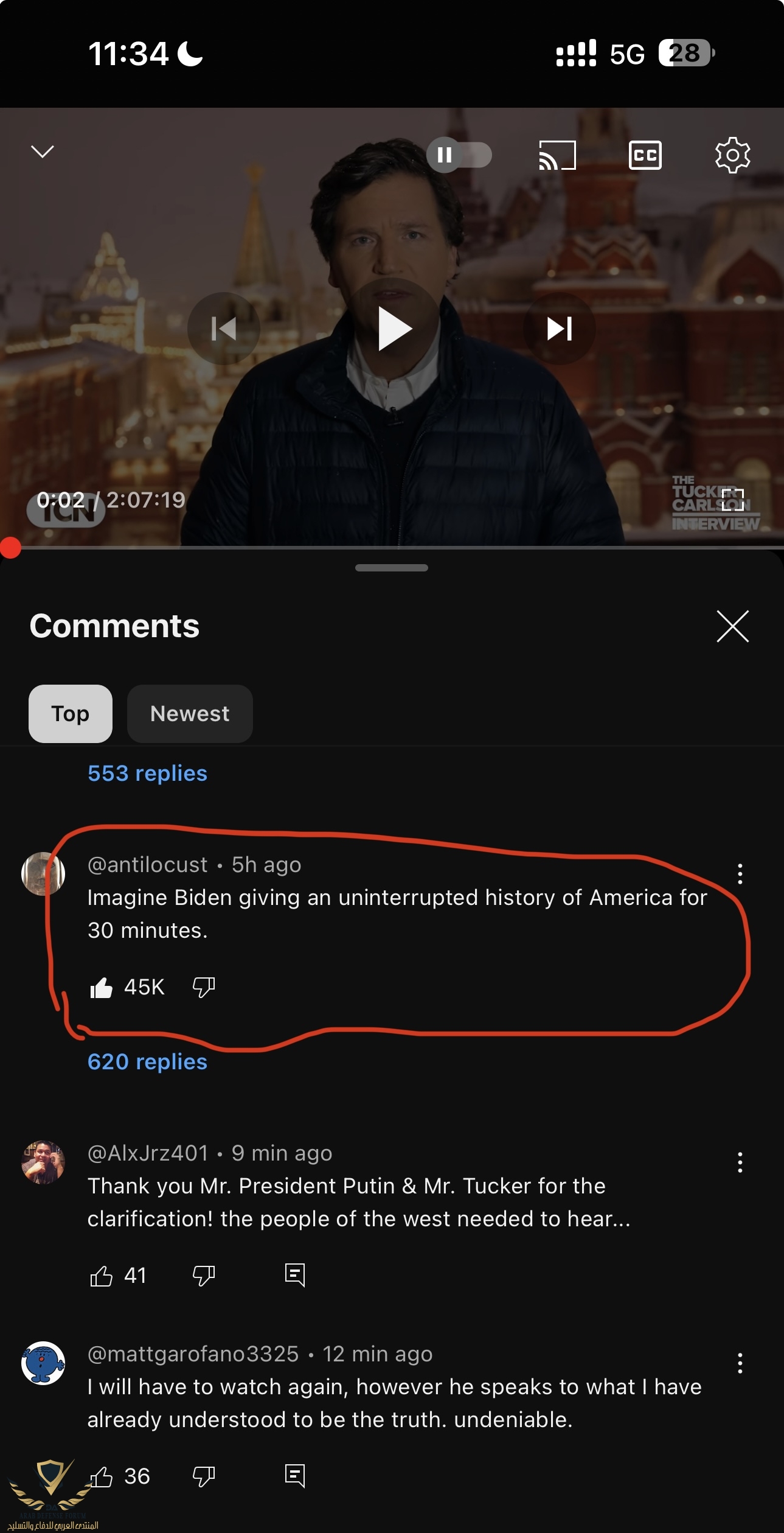Switch to Newest comments tab
784x1533 pixels.
coord(190,714)
